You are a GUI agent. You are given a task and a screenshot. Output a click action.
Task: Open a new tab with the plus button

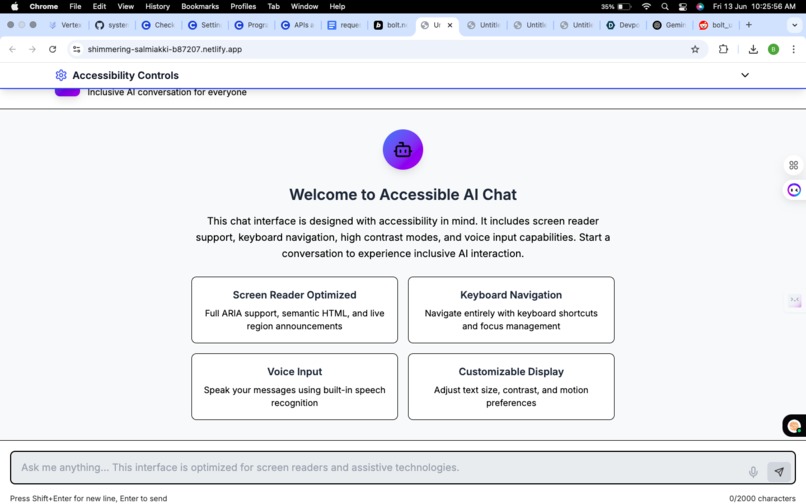tap(749, 25)
